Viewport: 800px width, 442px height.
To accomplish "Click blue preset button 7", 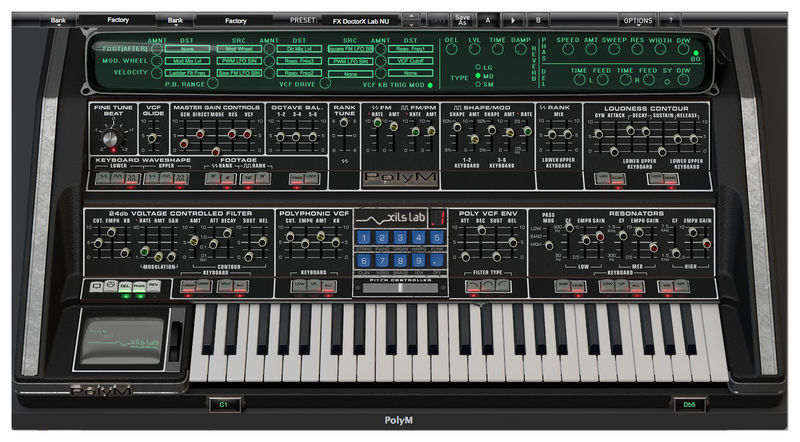I will [382, 261].
